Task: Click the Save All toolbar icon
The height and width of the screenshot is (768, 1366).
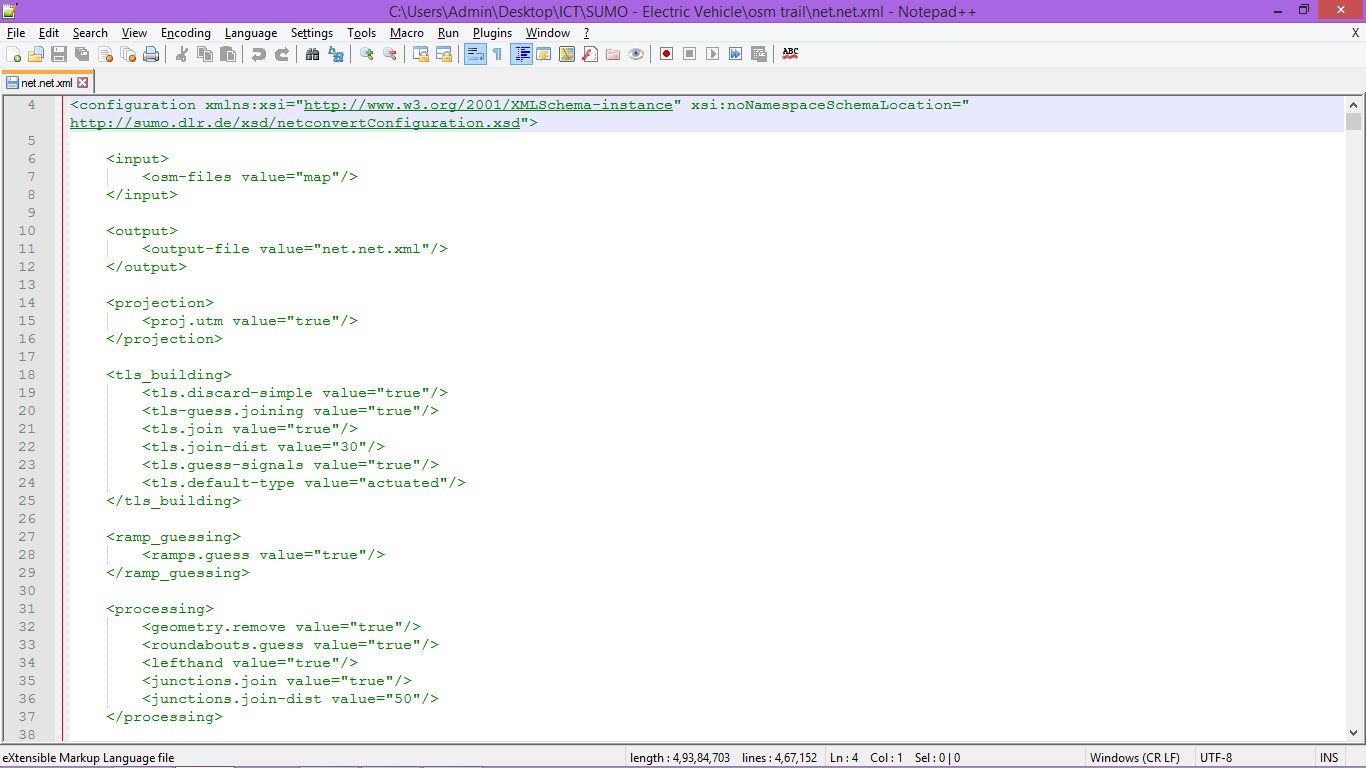Action: pos(82,54)
